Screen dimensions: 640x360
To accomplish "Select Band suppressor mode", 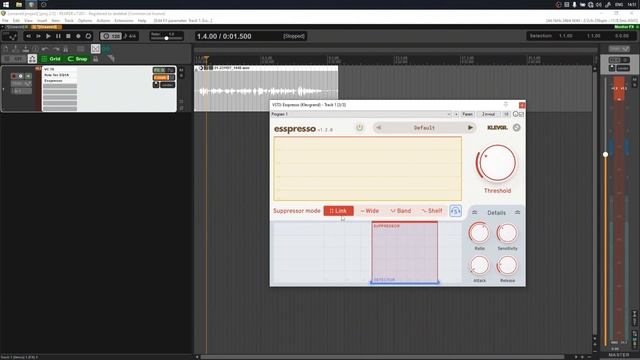I will [401, 211].
